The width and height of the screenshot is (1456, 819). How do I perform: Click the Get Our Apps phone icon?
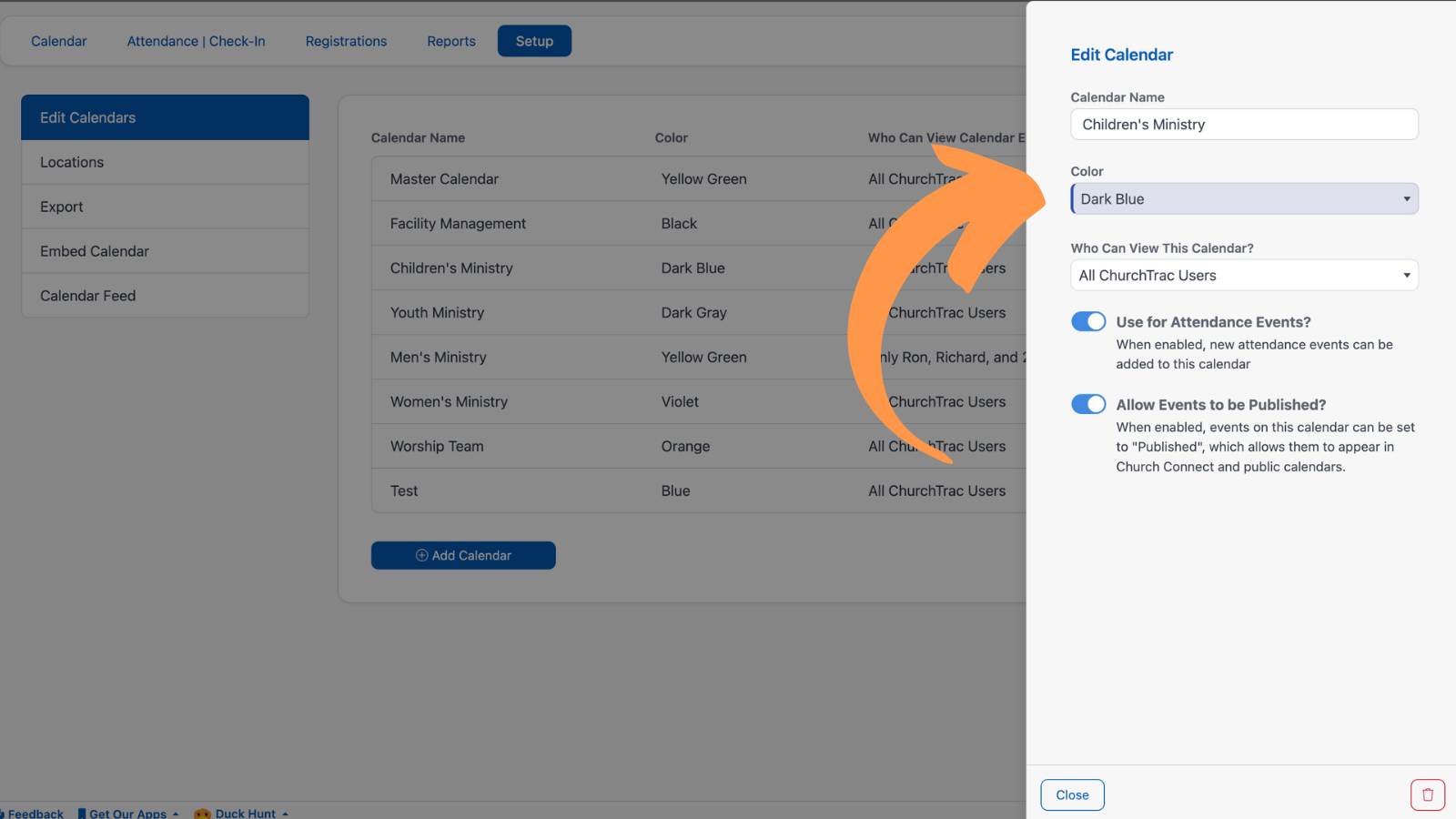[x=82, y=814]
